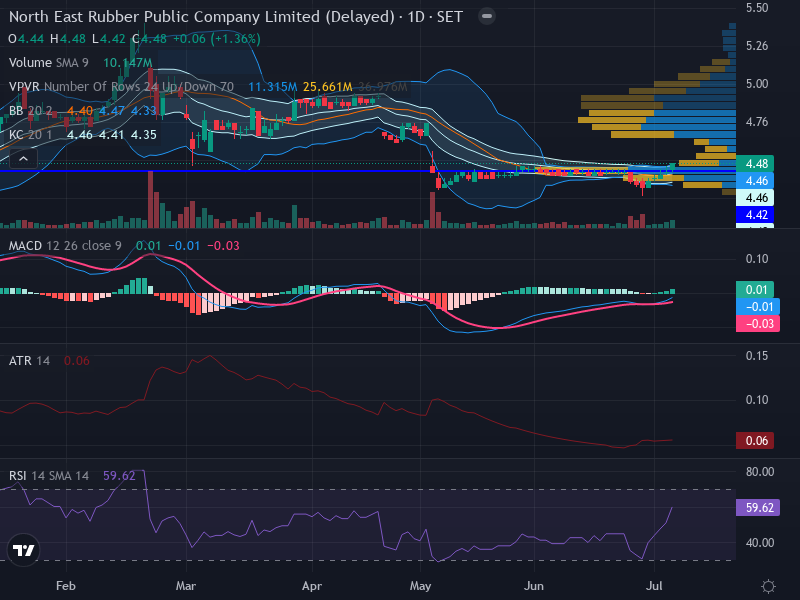
Task: Click MACD signal -0.03 value label
Action: [758, 323]
